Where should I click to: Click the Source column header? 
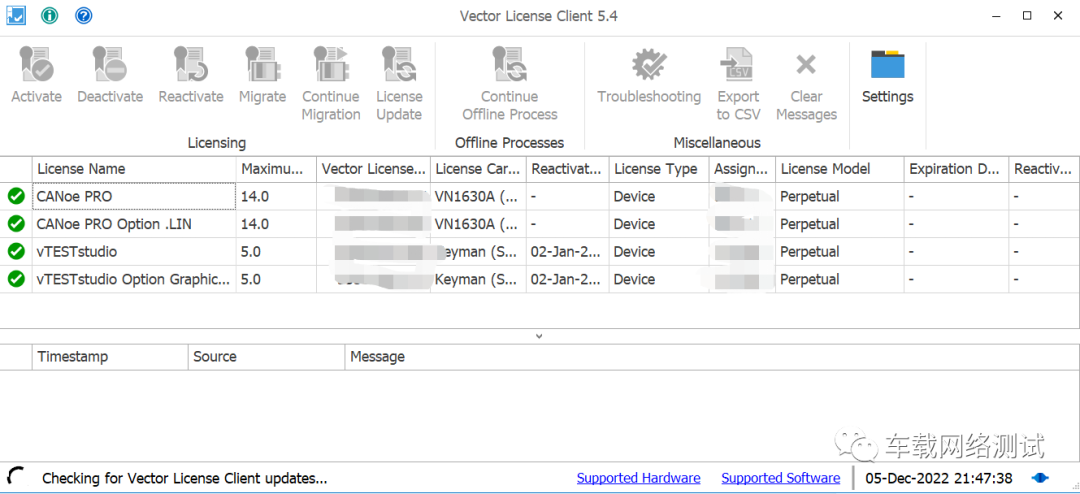(x=266, y=357)
